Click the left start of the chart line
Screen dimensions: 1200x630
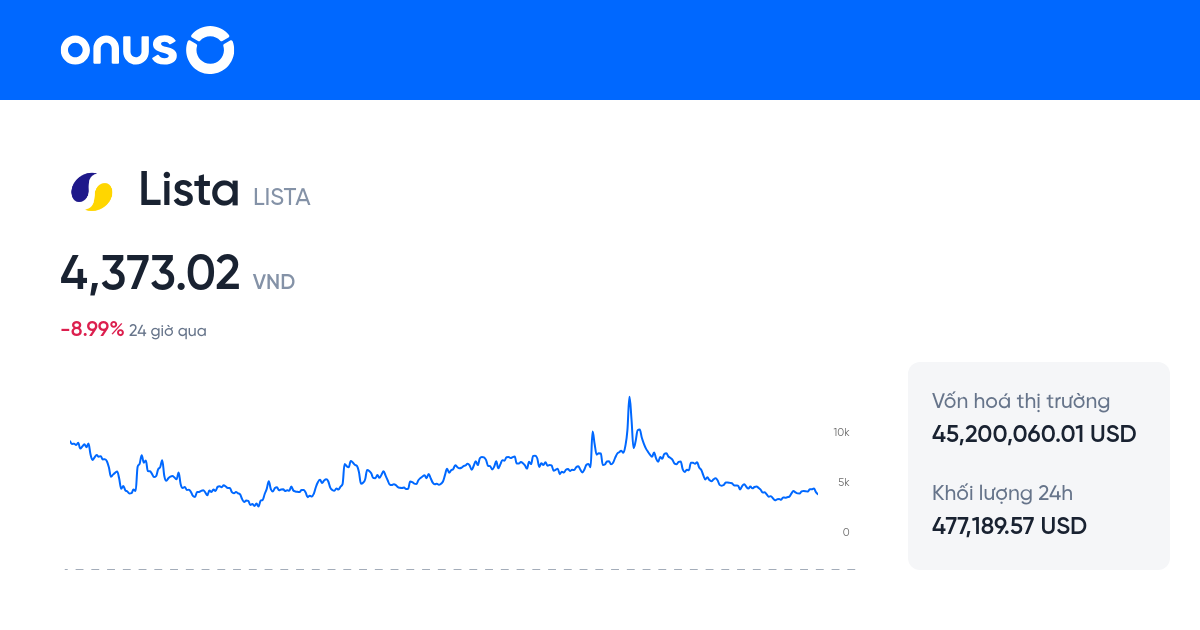71,441
